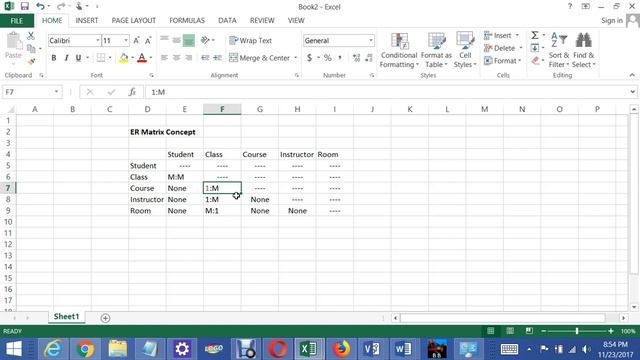
Task: Click Delete cells button
Action: click(500, 48)
